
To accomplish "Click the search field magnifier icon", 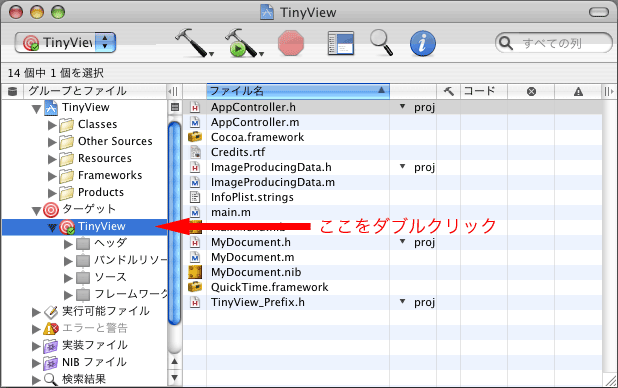I will [505, 43].
